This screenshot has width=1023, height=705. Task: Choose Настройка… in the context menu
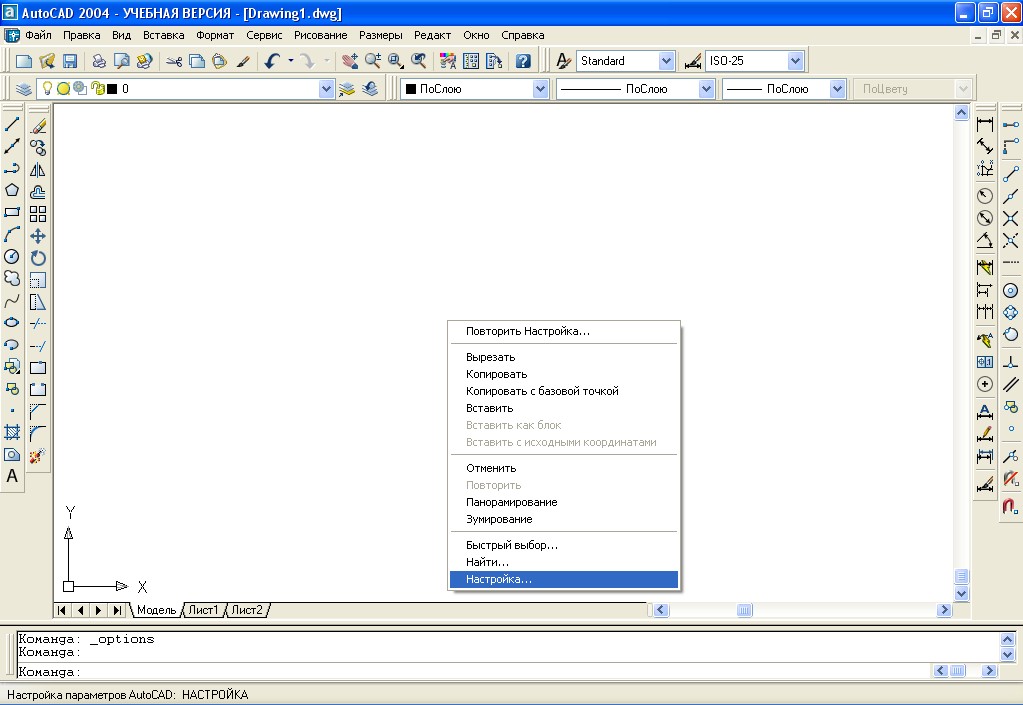pos(564,579)
